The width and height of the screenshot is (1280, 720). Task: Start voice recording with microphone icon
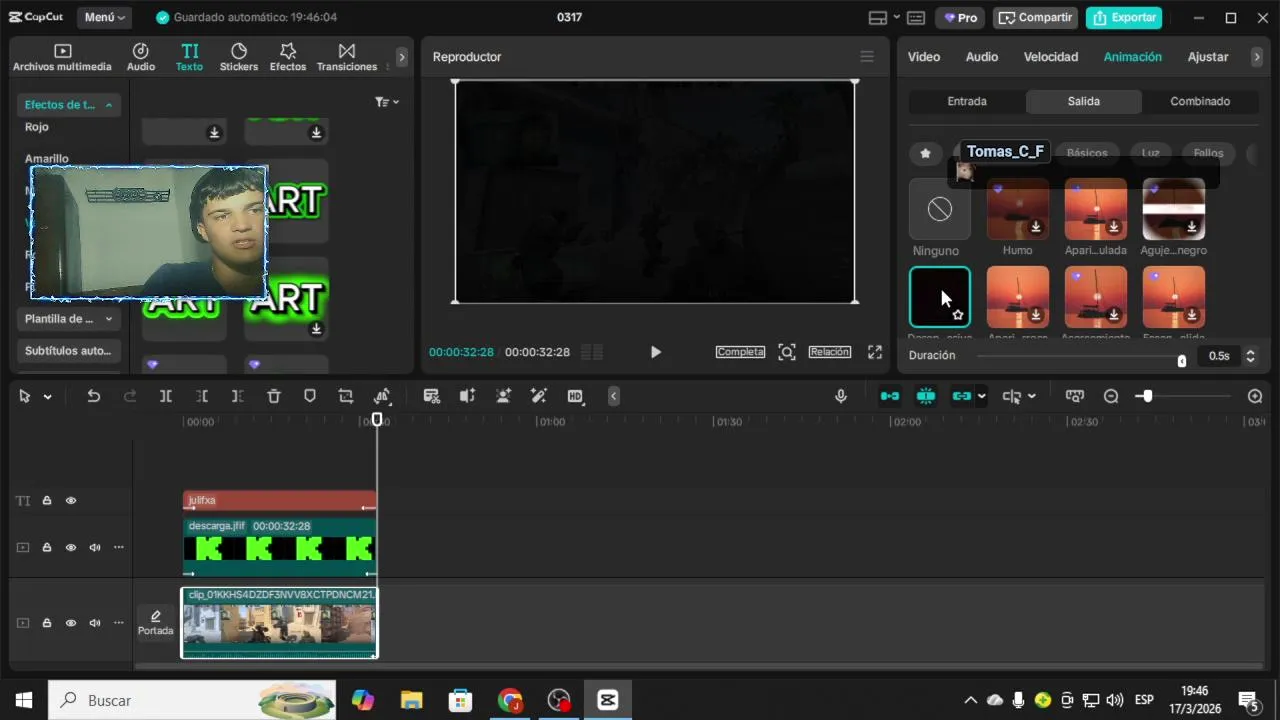[841, 396]
